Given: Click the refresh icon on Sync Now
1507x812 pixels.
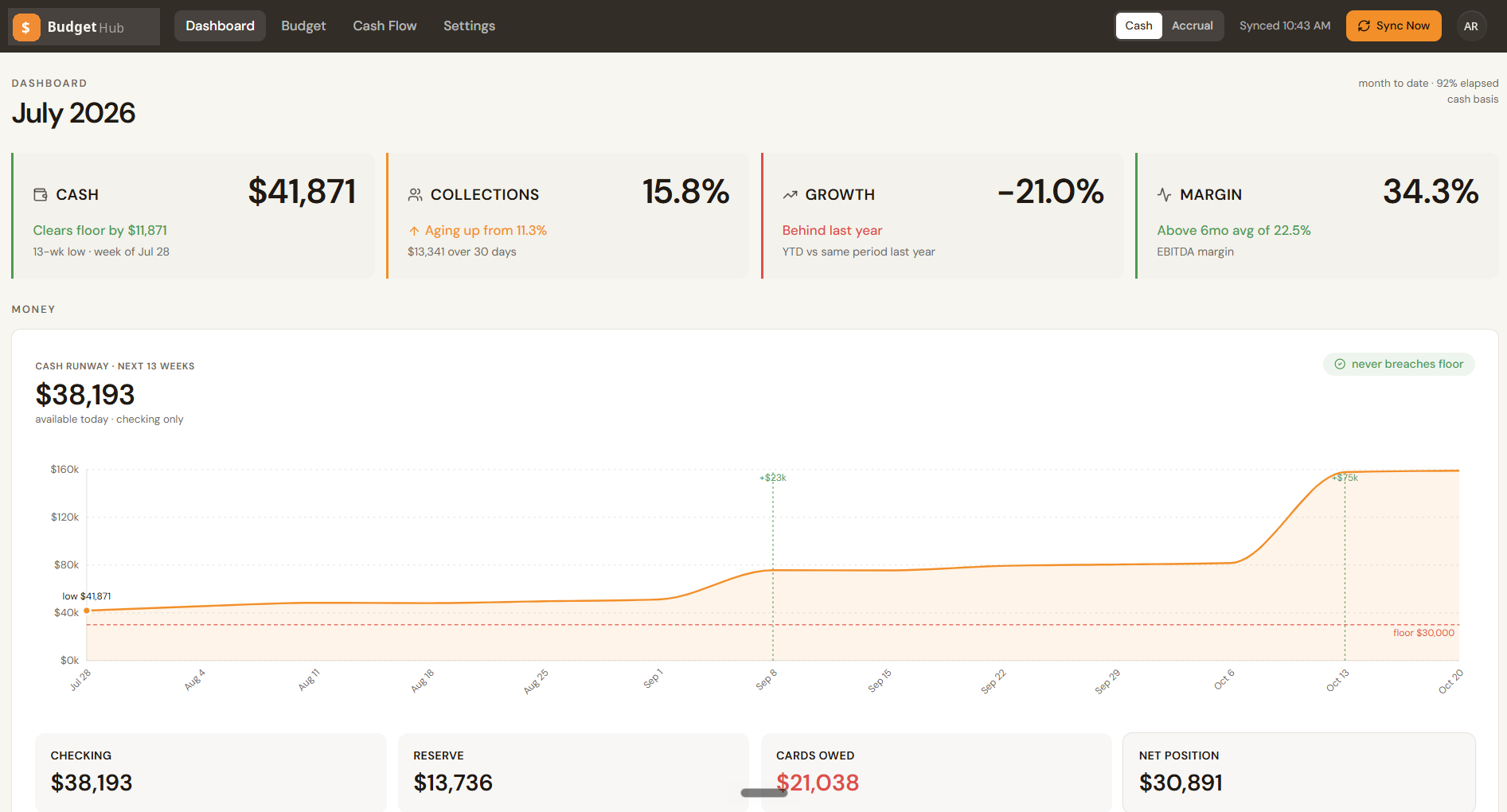Looking at the screenshot, I should pyautogui.click(x=1364, y=25).
